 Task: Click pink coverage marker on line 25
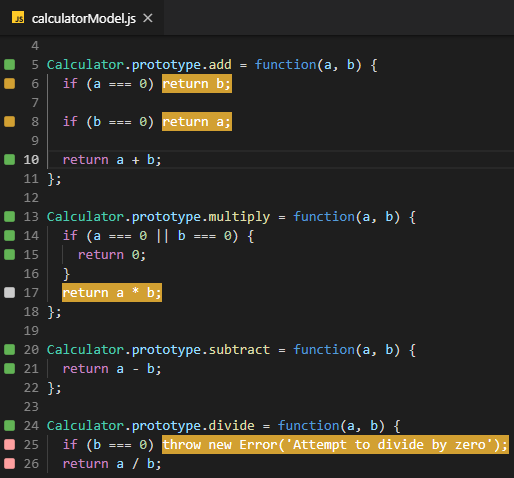9,444
